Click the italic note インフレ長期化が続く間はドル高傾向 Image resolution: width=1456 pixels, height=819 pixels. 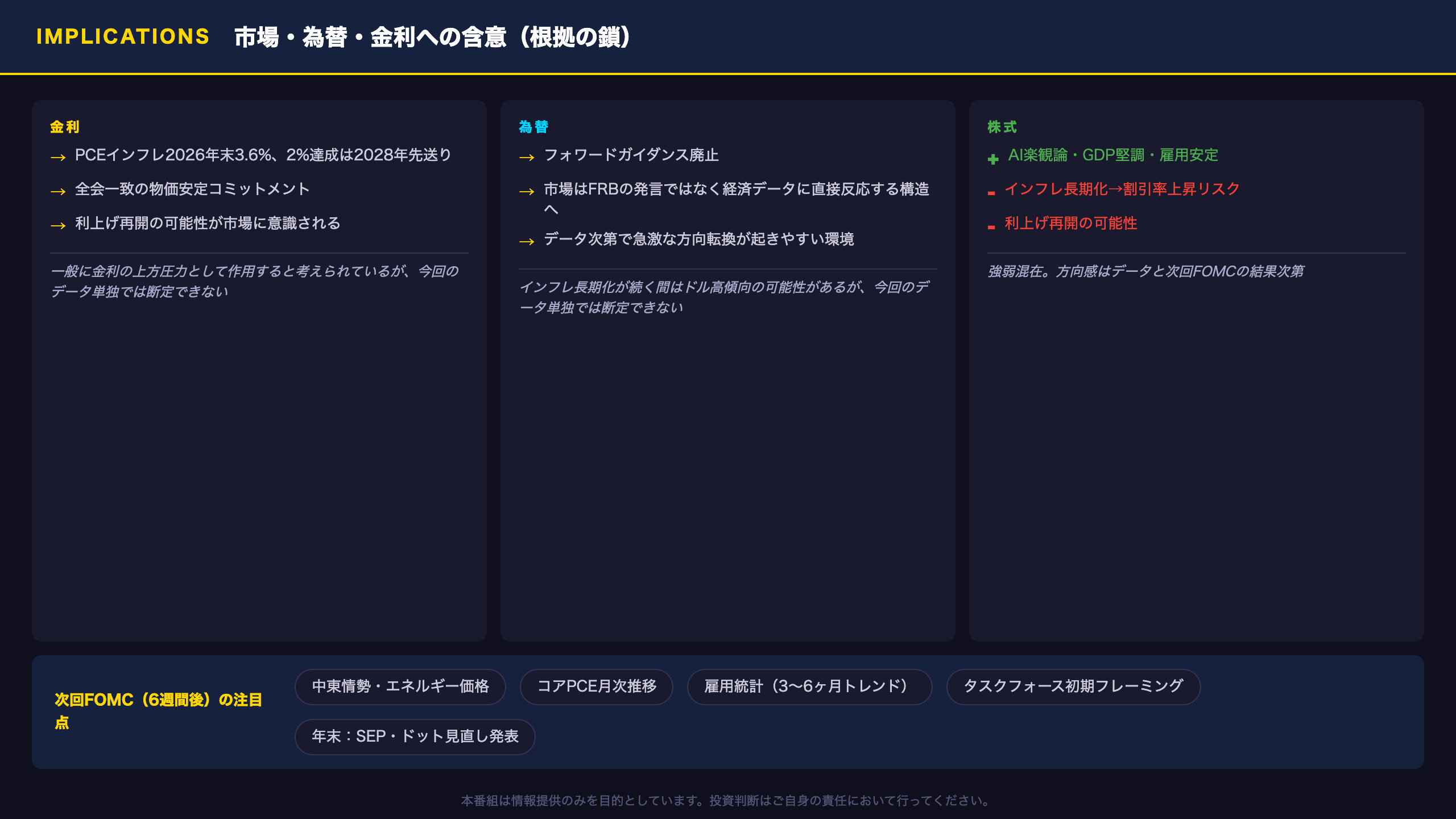pyautogui.click(x=724, y=297)
